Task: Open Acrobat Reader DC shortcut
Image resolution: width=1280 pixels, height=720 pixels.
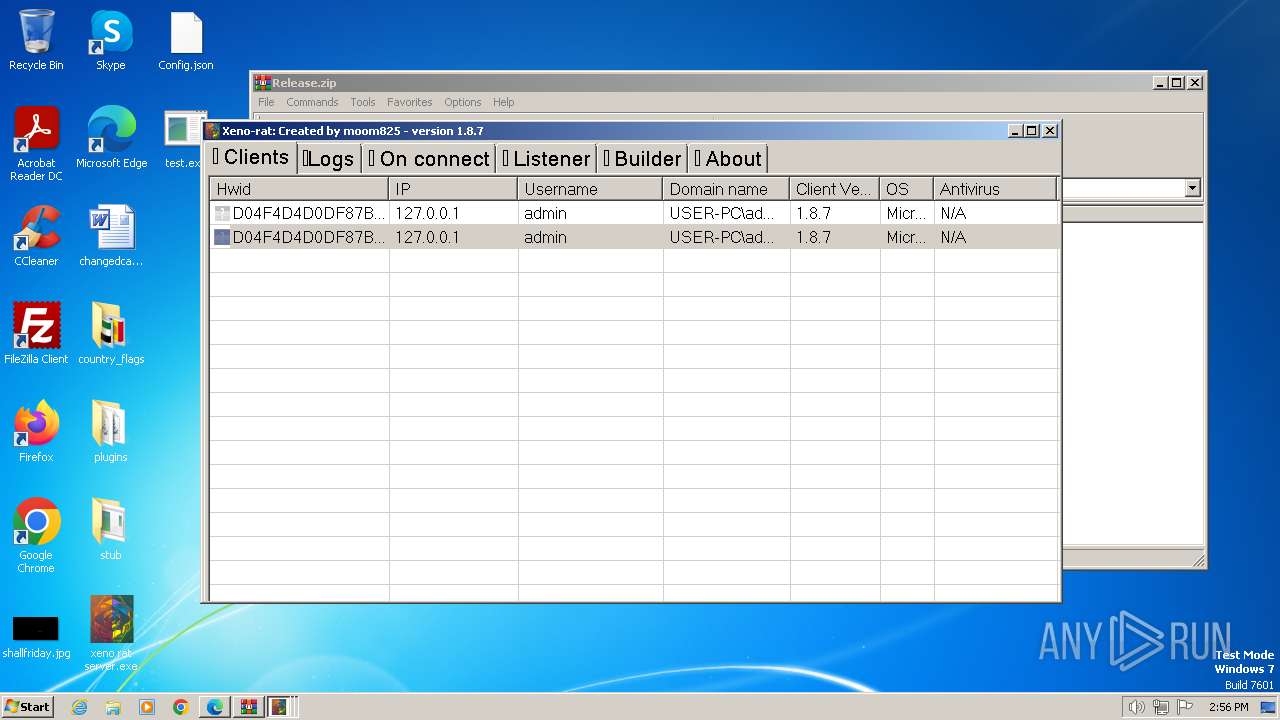Action: (36, 144)
